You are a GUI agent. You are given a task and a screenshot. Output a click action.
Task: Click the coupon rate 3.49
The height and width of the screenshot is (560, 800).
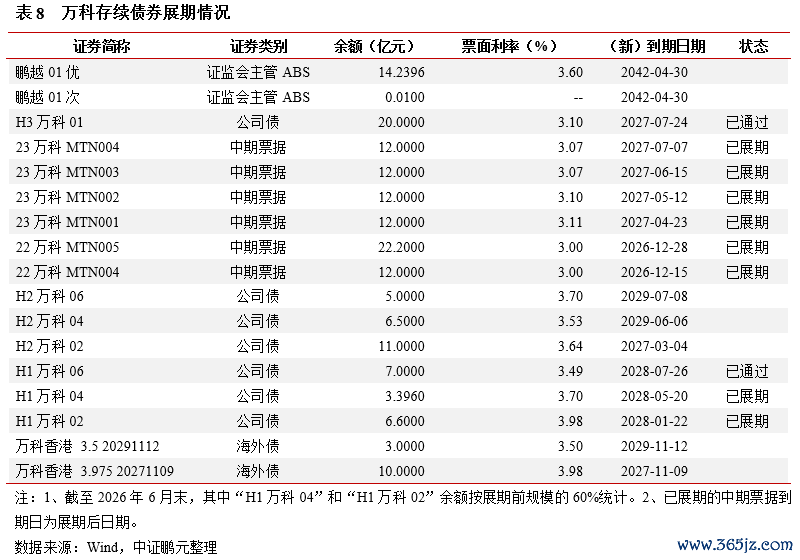point(570,371)
